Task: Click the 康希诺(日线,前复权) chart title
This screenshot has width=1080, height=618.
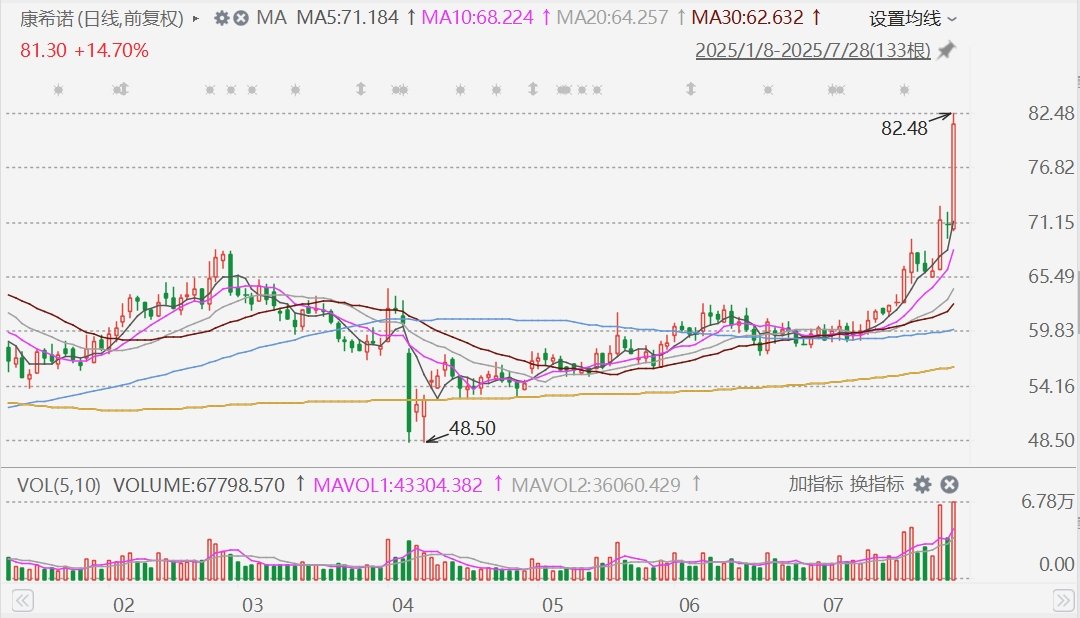Action: pyautogui.click(x=102, y=19)
